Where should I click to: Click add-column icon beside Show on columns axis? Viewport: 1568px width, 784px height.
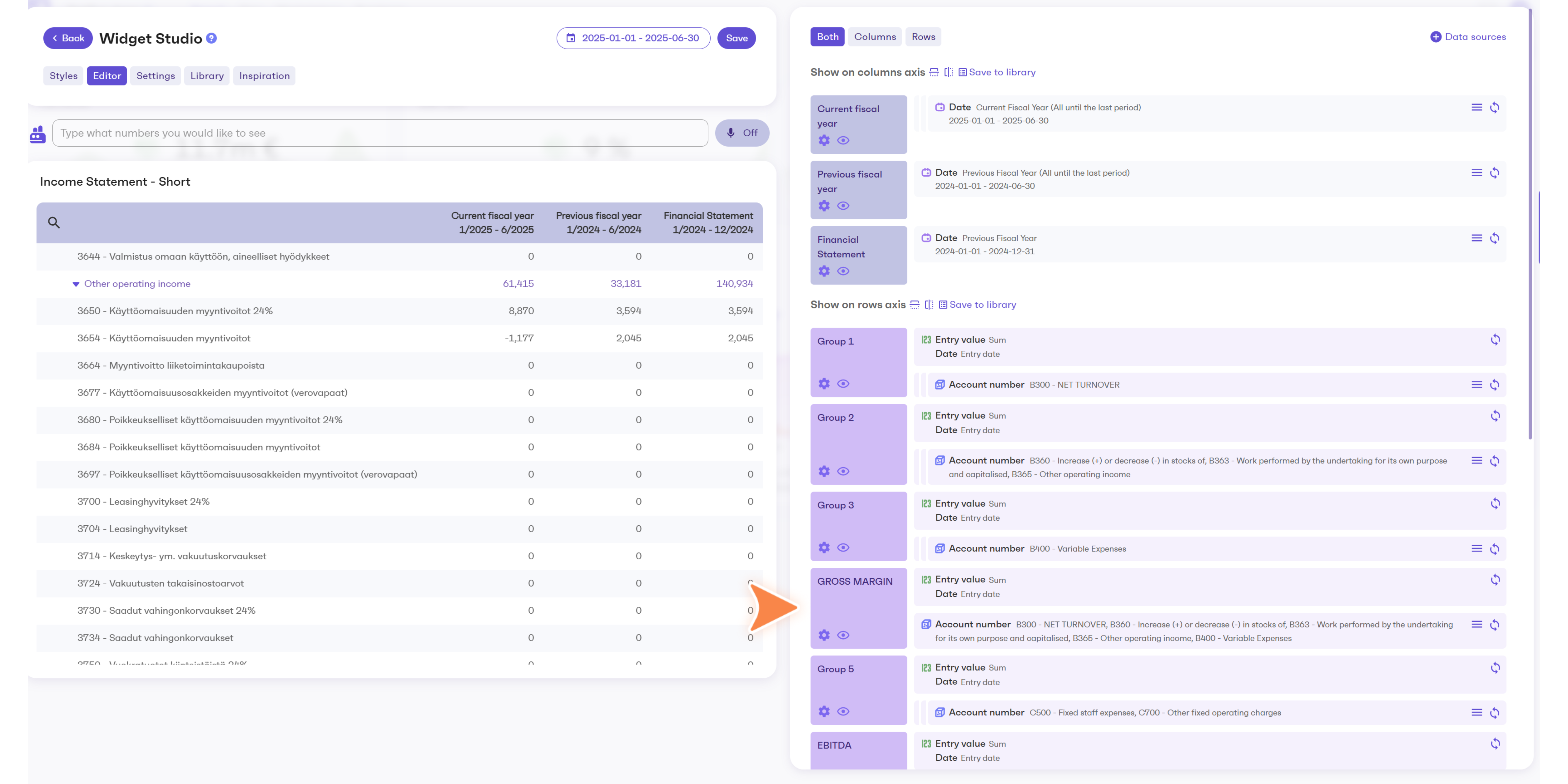(948, 72)
